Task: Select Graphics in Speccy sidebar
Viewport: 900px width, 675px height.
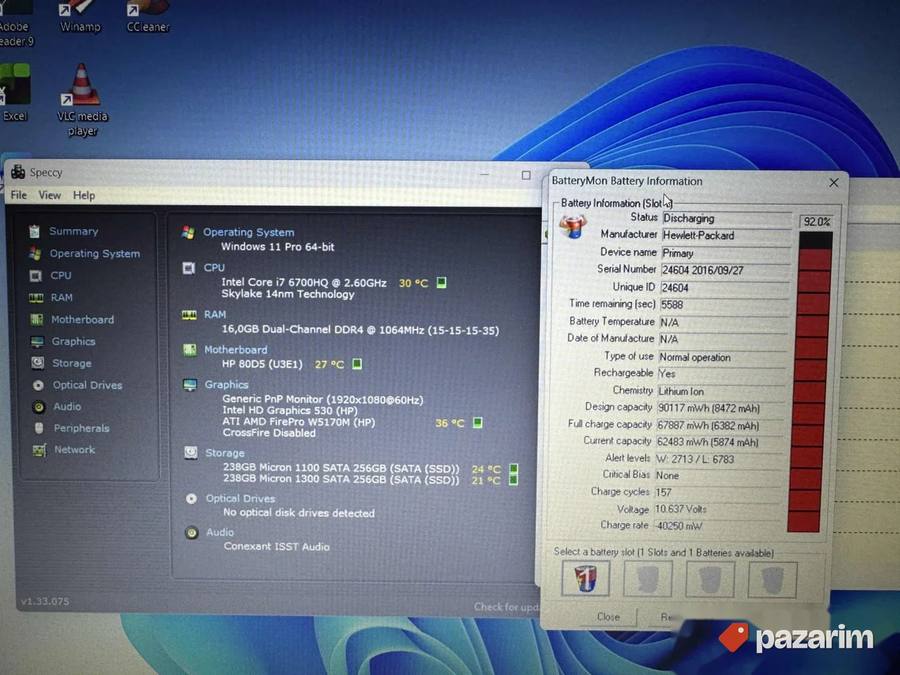Action: pos(73,342)
